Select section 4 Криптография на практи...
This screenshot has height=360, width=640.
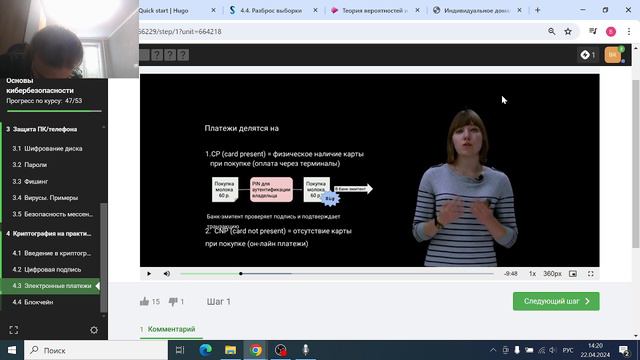(49, 233)
